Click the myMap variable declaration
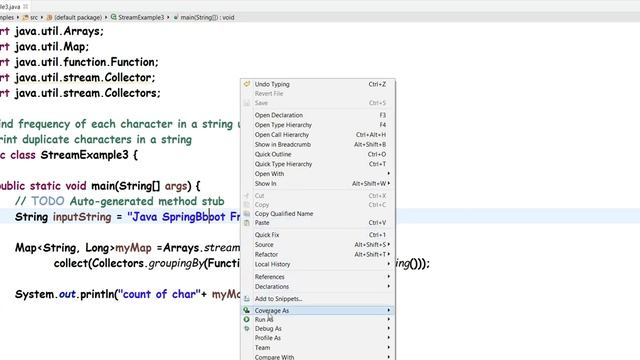The image size is (640, 360). 133,248
